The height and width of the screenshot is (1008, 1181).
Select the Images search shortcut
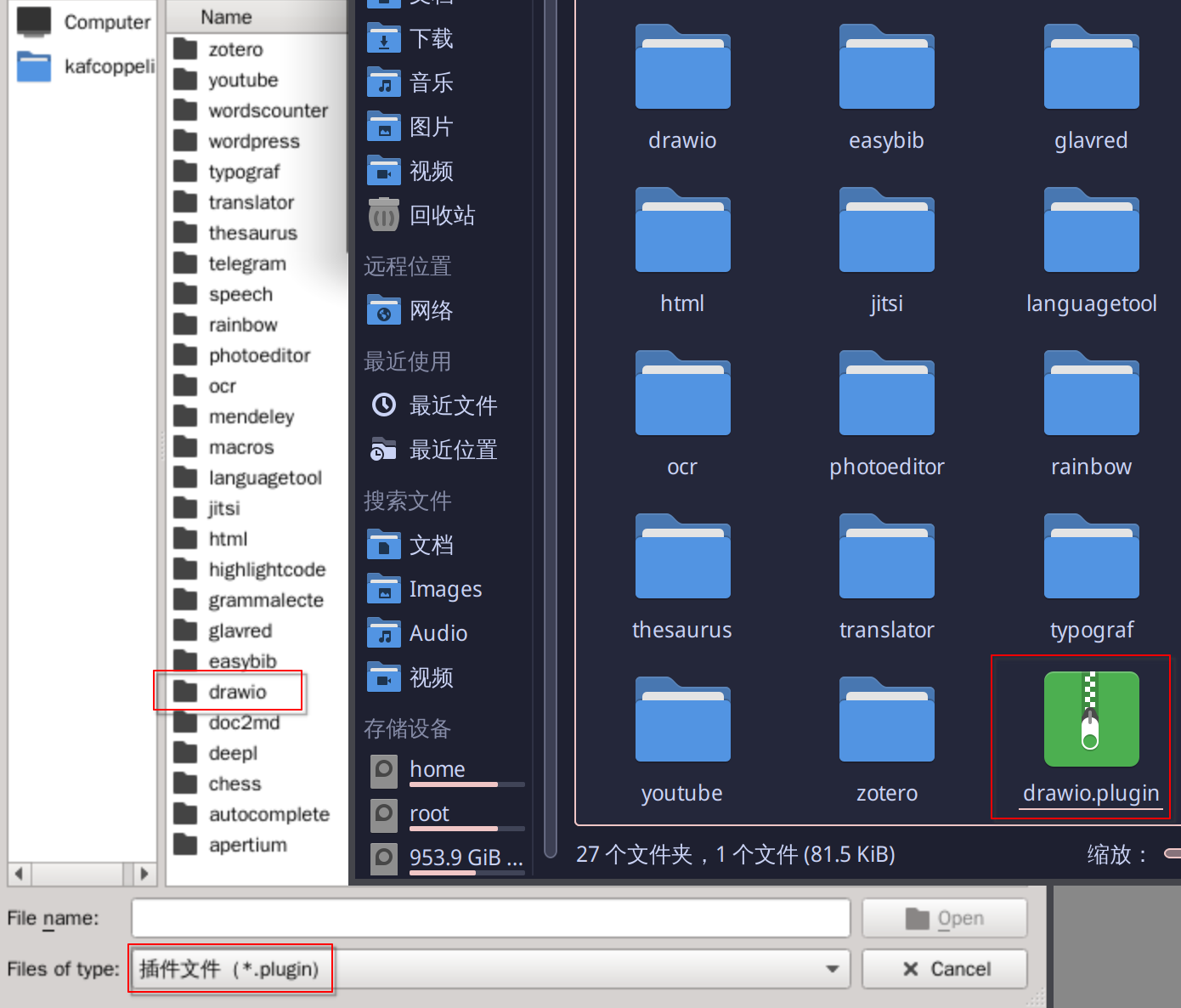coord(444,588)
